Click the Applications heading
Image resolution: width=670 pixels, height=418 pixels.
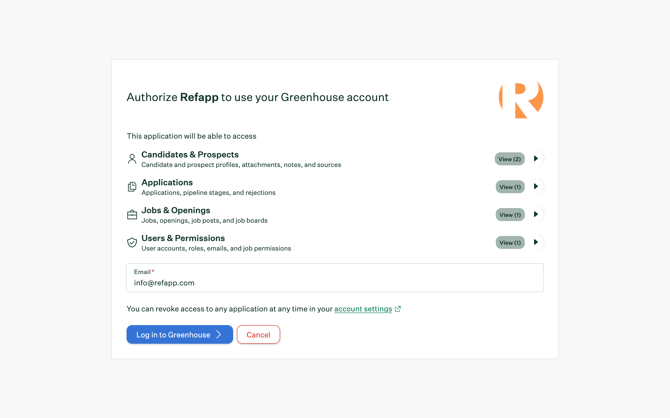click(167, 183)
